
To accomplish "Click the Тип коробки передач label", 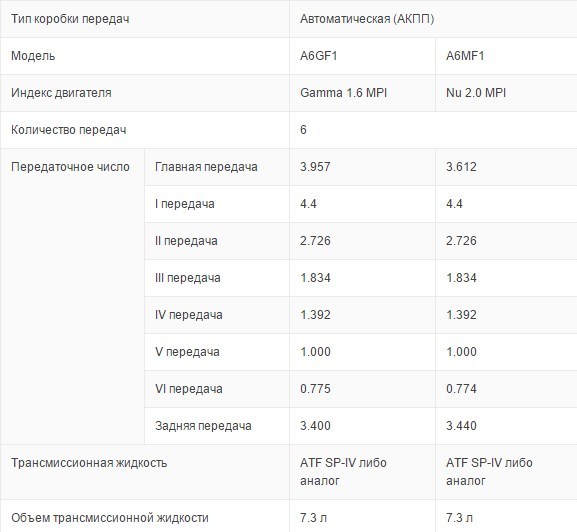I will pos(70,19).
